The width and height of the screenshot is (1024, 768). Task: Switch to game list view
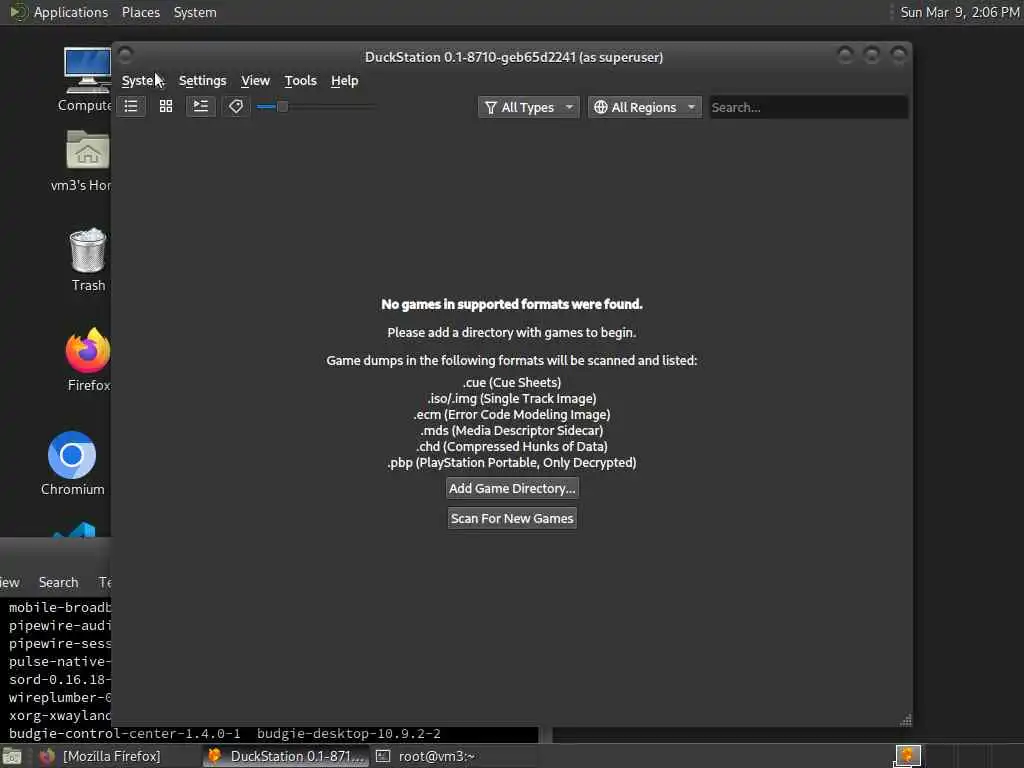[131, 106]
